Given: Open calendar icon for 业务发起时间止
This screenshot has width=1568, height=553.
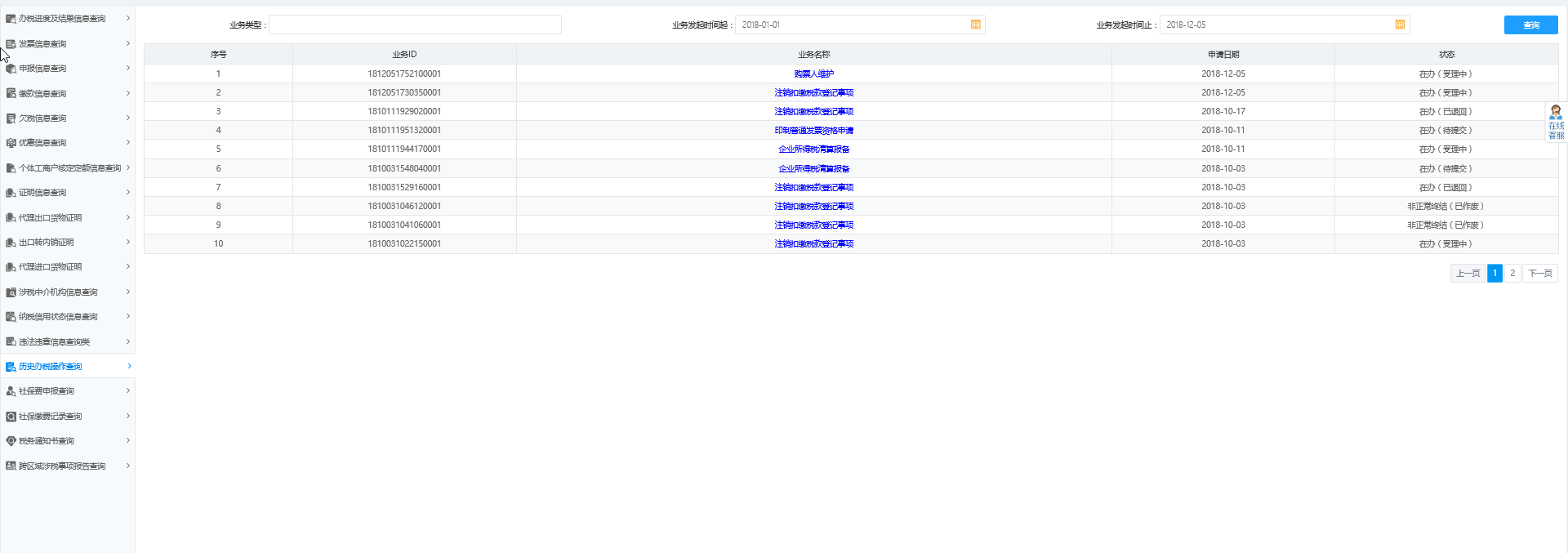Looking at the screenshot, I should (1400, 25).
